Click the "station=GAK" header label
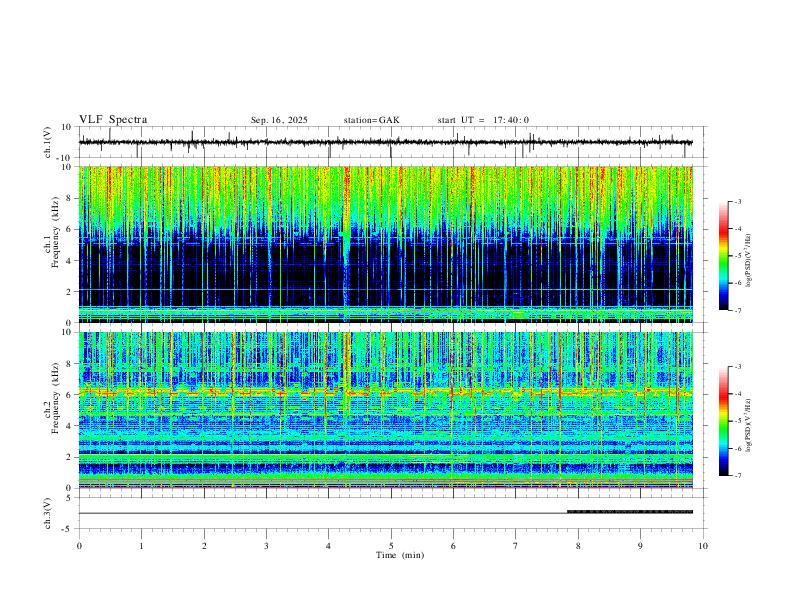The height and width of the screenshot is (612, 792). pos(371,120)
